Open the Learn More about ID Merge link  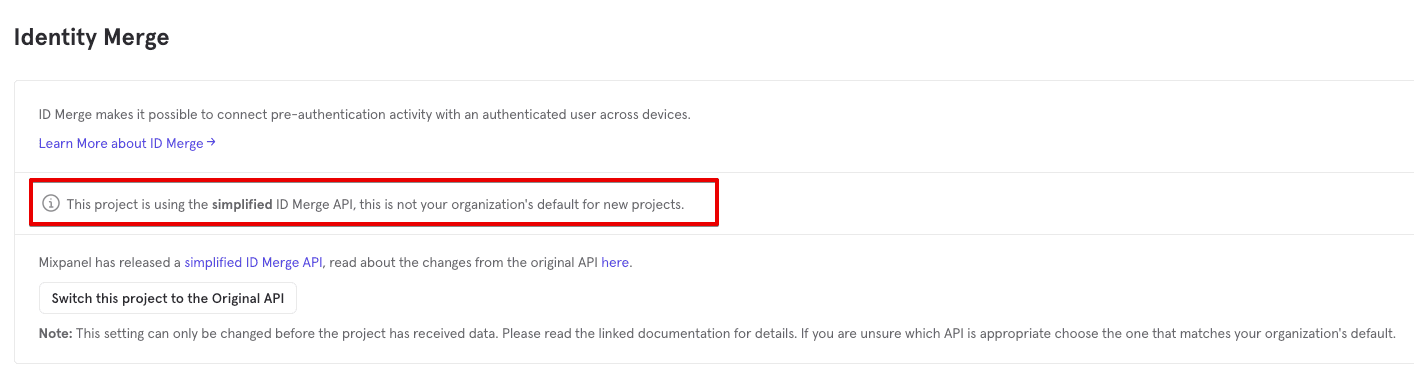click(x=127, y=143)
